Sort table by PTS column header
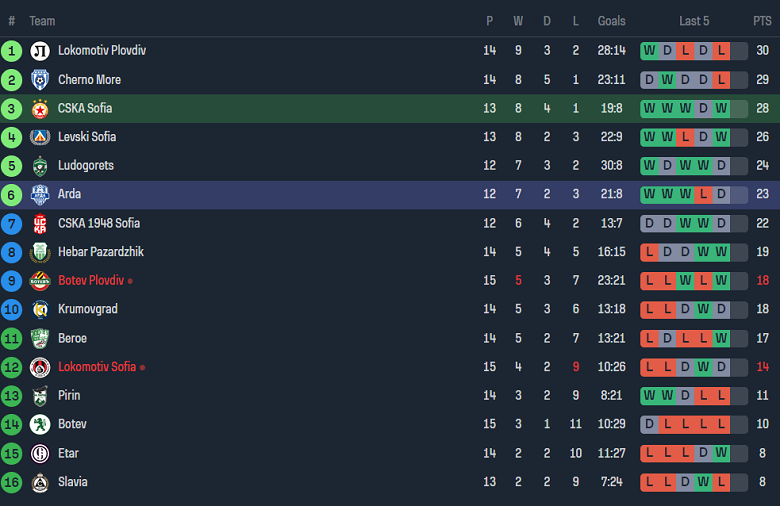This screenshot has width=780, height=506. click(762, 21)
